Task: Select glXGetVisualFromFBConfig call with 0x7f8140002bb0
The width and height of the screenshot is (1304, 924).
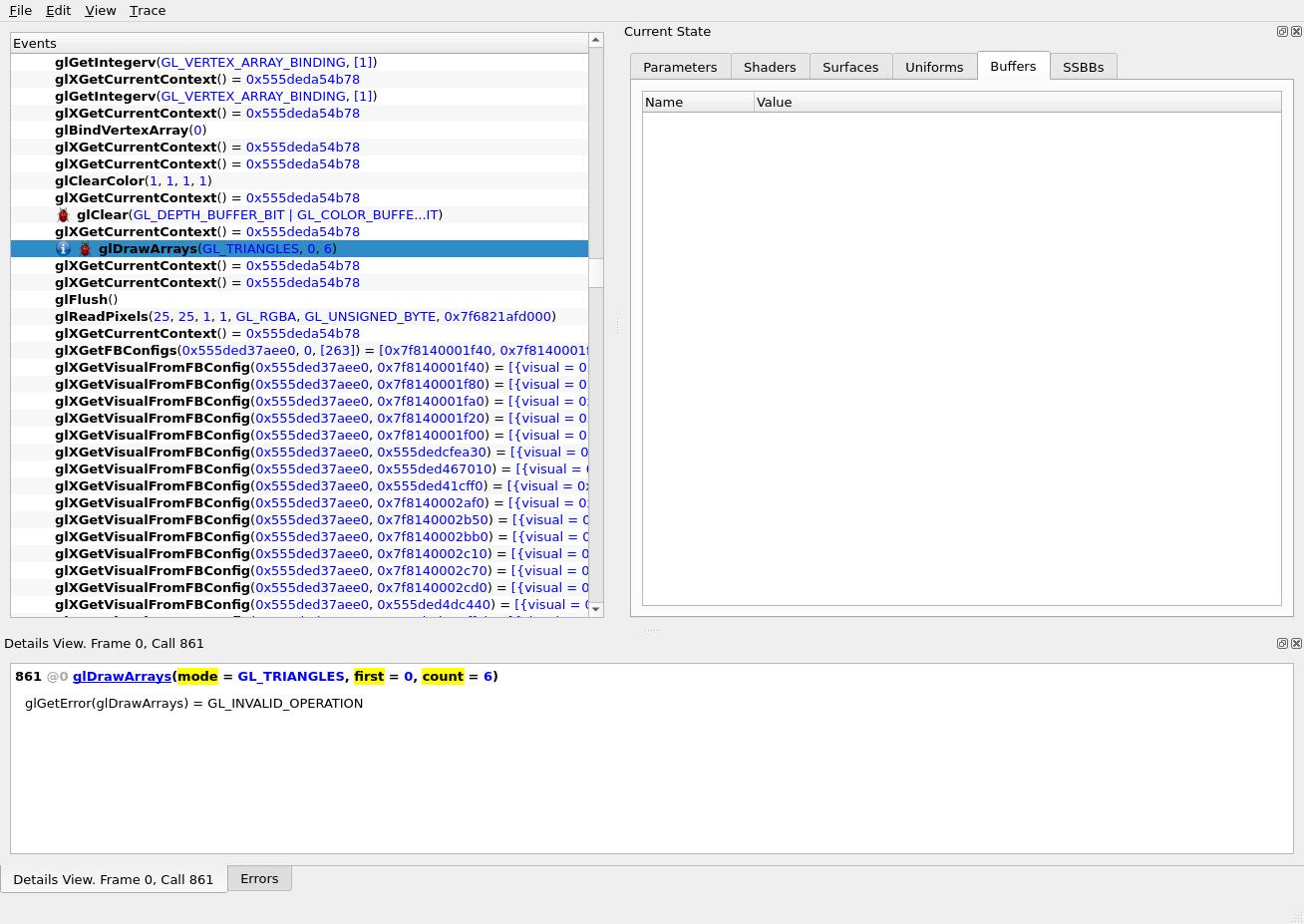Action: click(299, 536)
